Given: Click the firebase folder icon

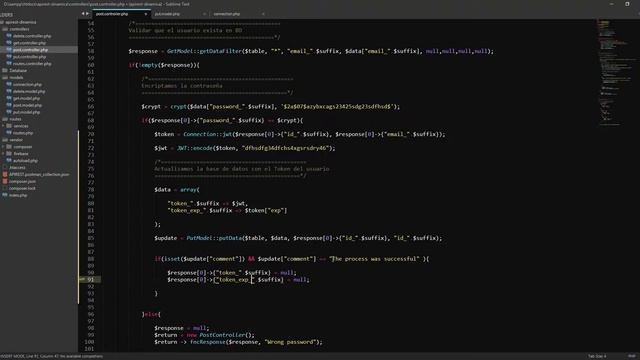Looking at the screenshot, I should pos(9,153).
